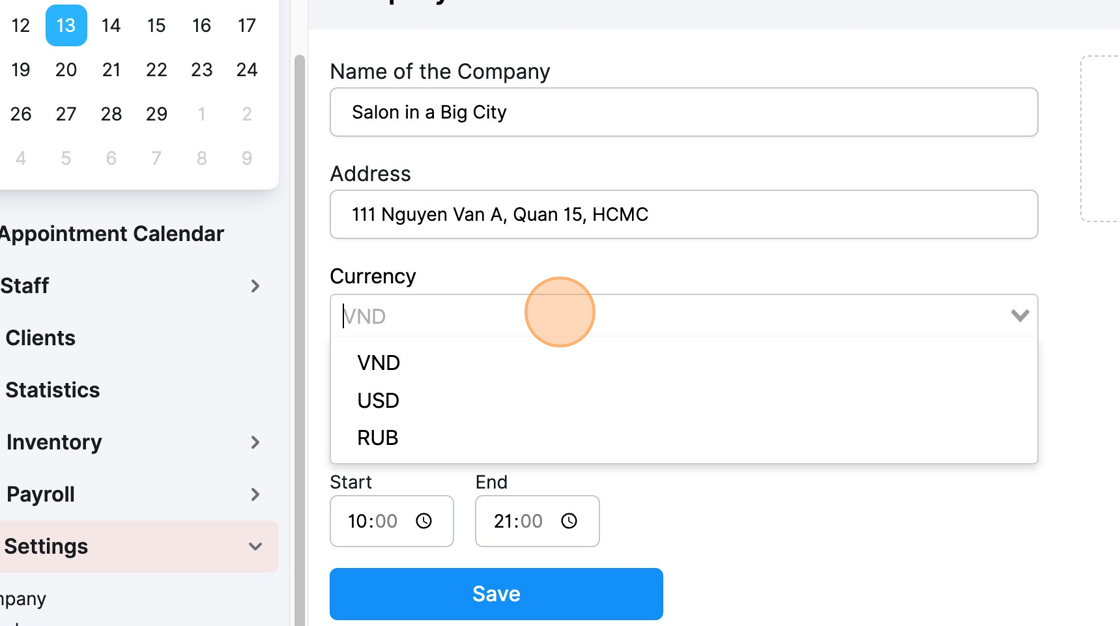Select day 24 in the calendar
Screen dimensions: 1120x626
(247, 70)
